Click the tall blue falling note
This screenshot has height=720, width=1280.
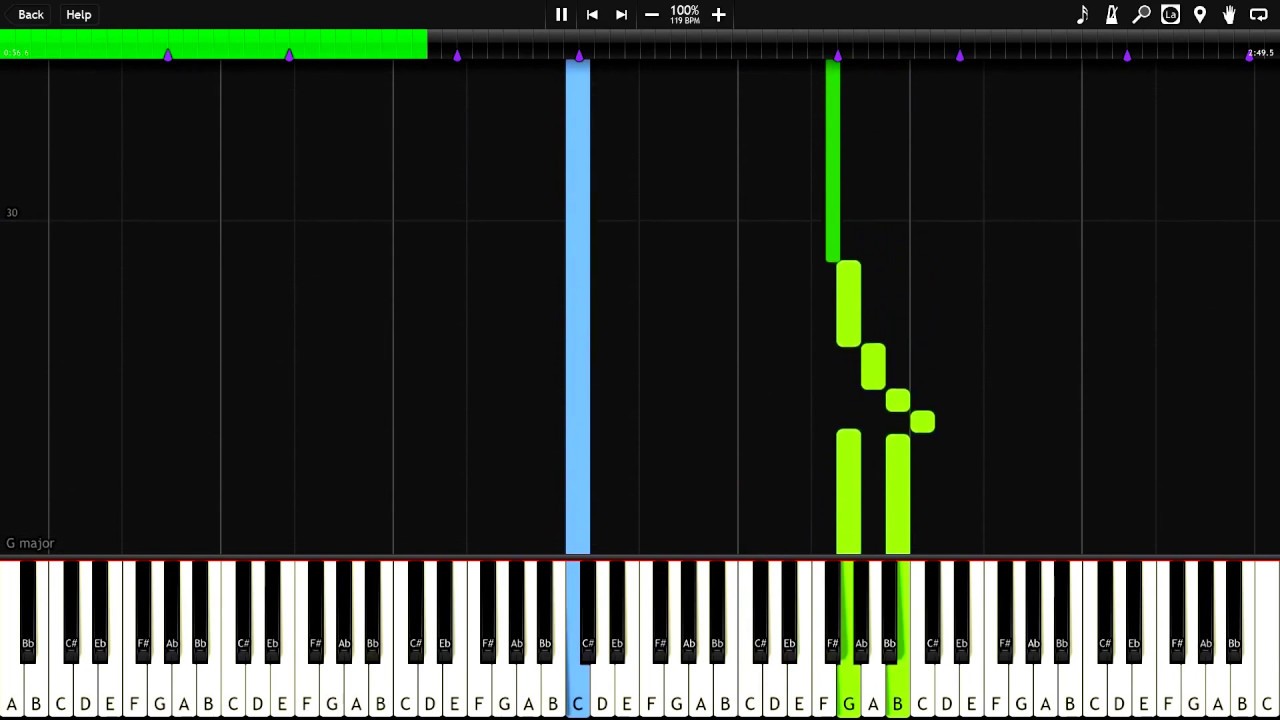click(x=578, y=307)
